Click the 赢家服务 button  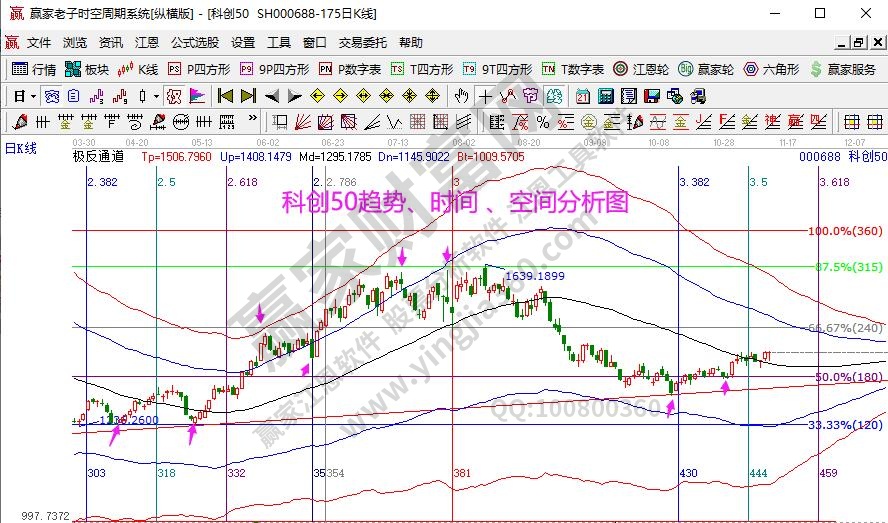[843, 69]
